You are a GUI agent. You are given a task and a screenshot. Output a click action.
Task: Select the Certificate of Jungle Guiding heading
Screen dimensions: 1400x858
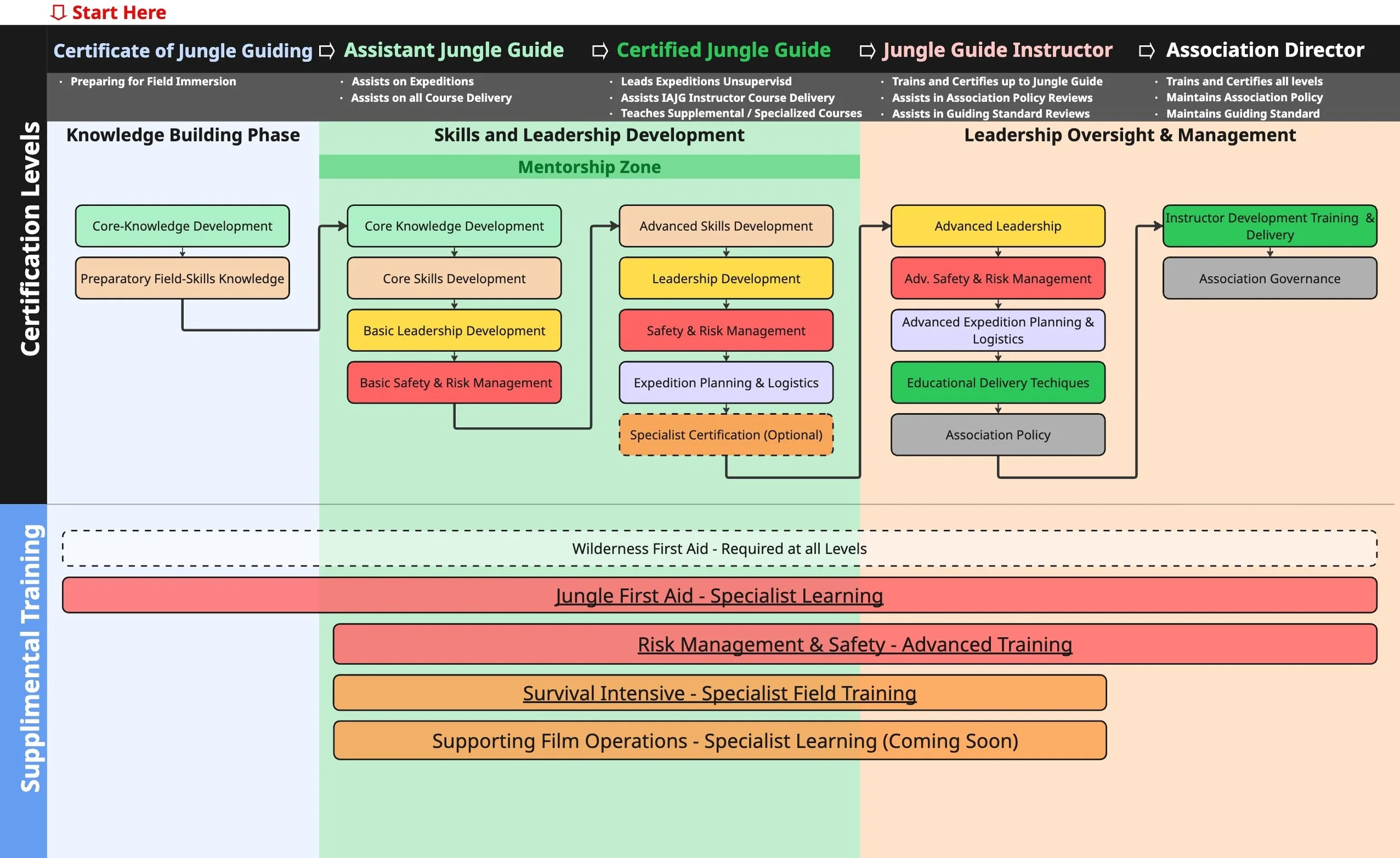[183, 50]
